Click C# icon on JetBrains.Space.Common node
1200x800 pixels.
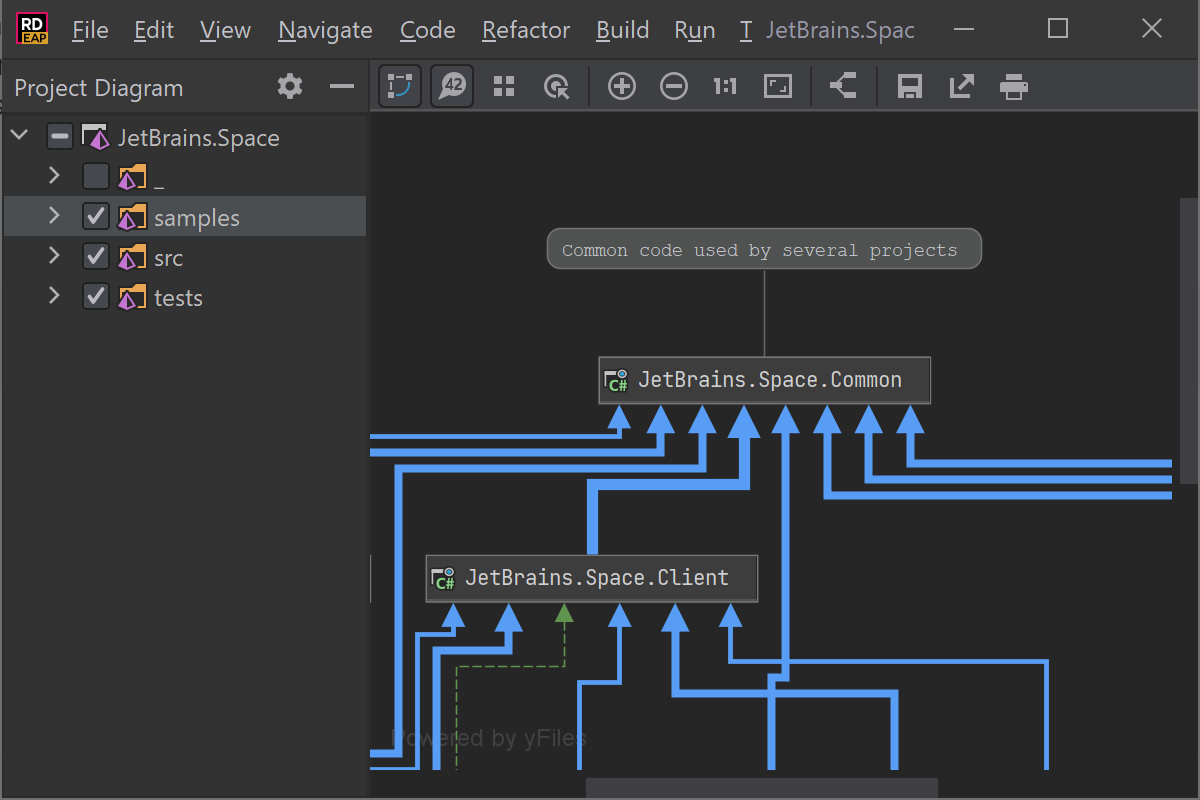coord(616,380)
